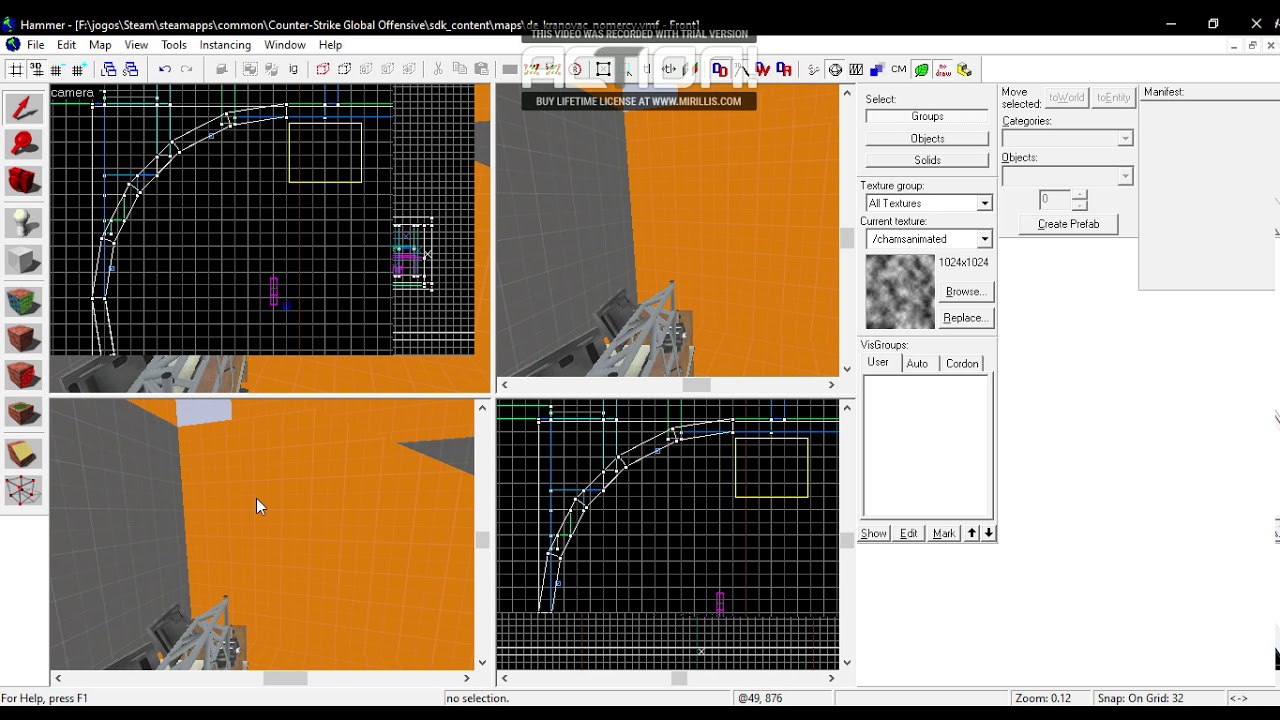Select by Solids button
The height and width of the screenshot is (720, 1280).
(927, 160)
